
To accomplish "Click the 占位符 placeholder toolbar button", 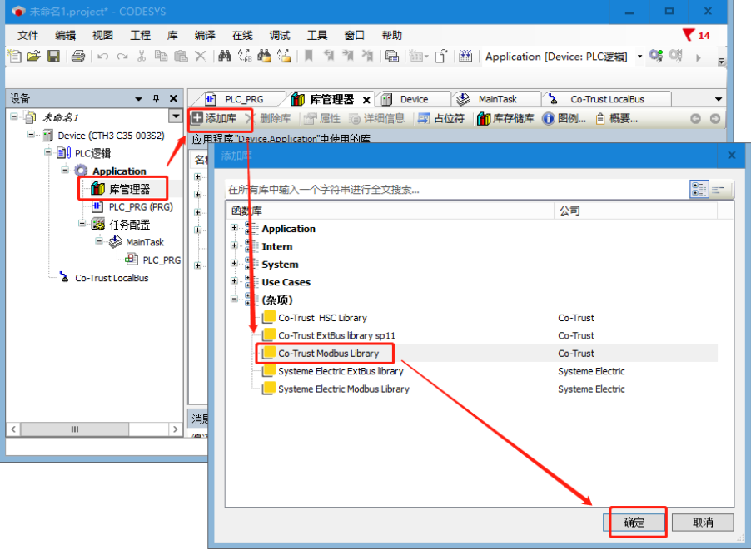I will pos(441,118).
